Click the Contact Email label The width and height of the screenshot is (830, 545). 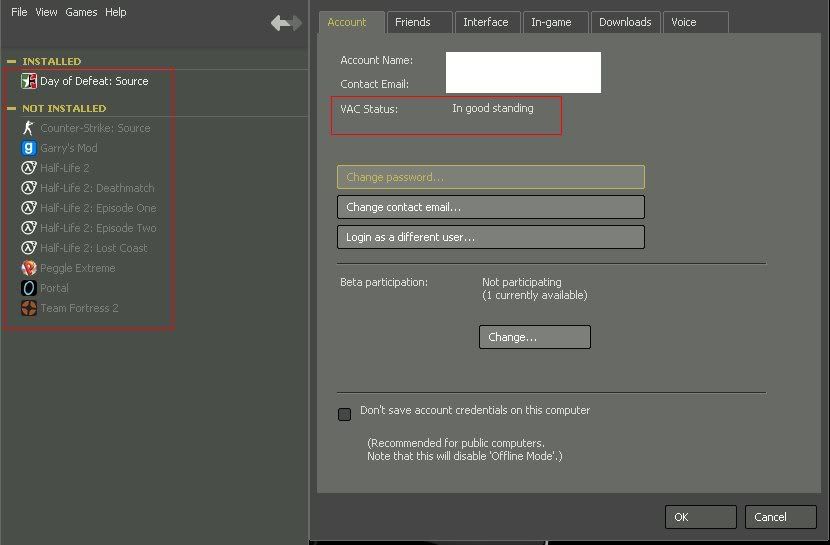[374, 84]
